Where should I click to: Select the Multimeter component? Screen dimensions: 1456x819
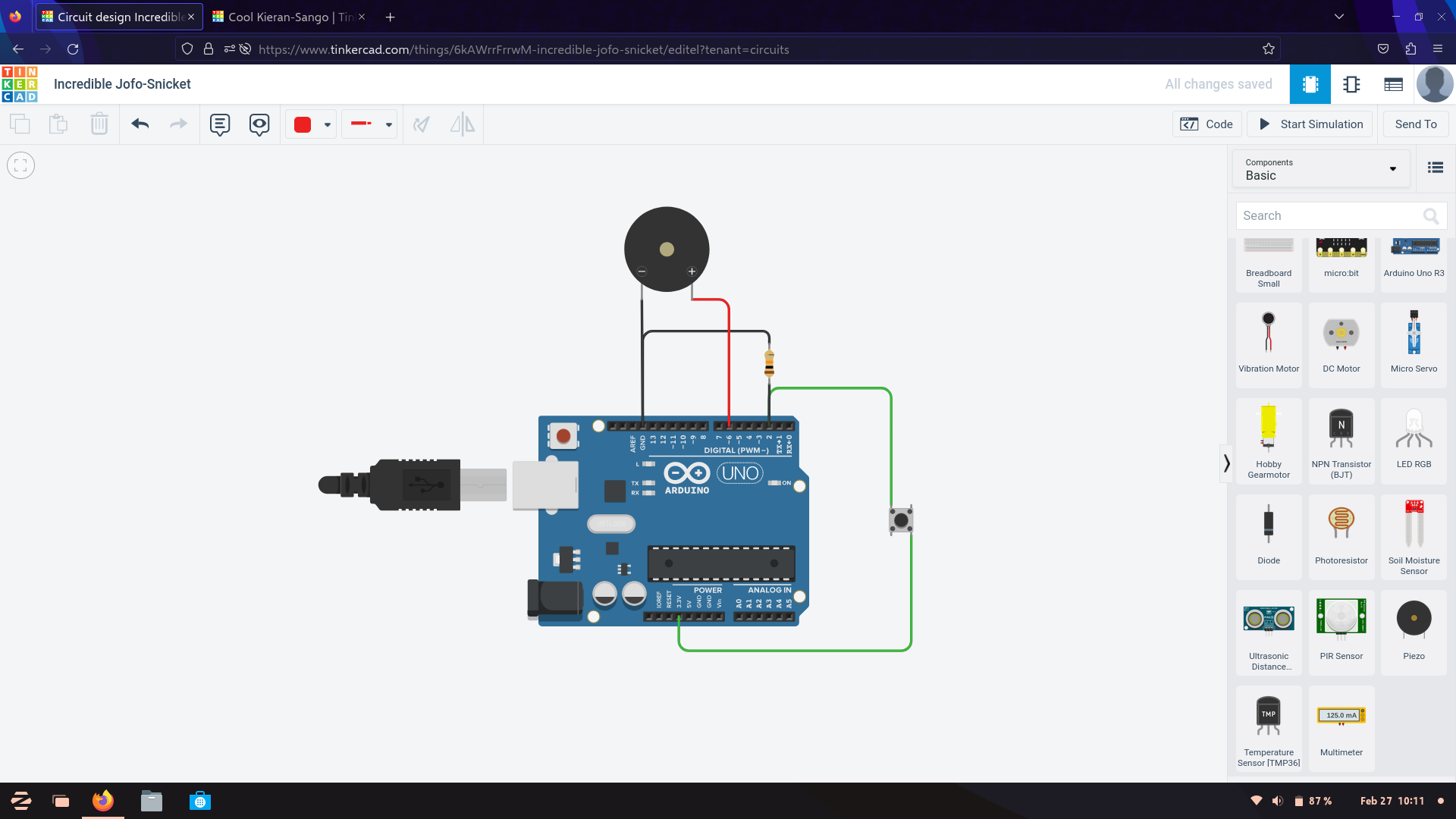[1341, 730]
